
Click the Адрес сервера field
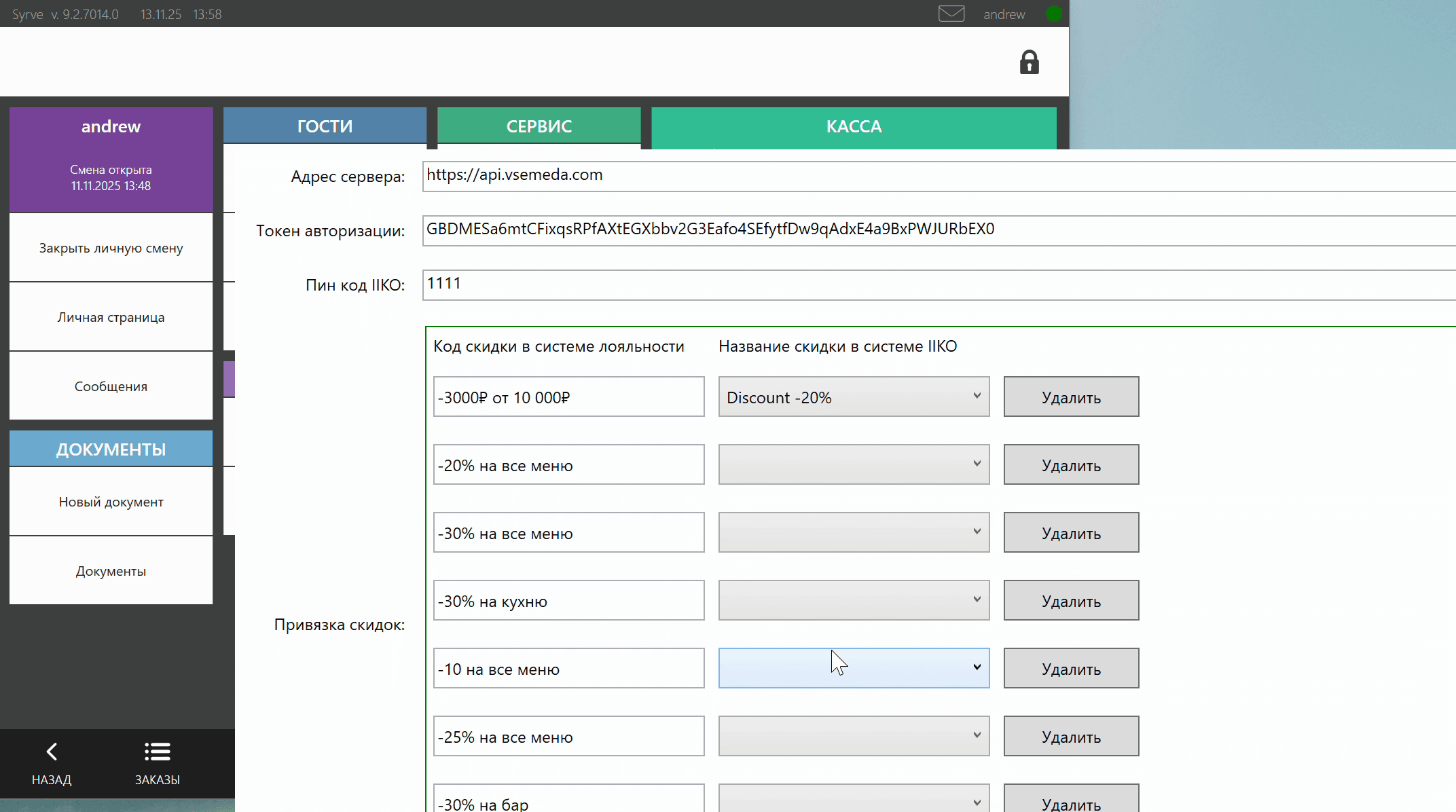pyautogui.click(x=937, y=176)
